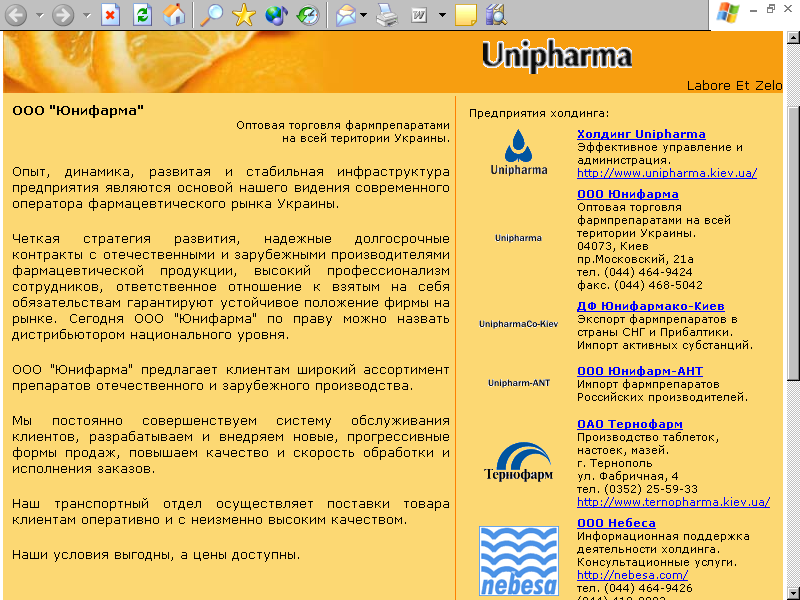Open the Back history dropdown arrow
Image resolution: width=800 pixels, height=600 pixels.
click(x=40, y=15)
